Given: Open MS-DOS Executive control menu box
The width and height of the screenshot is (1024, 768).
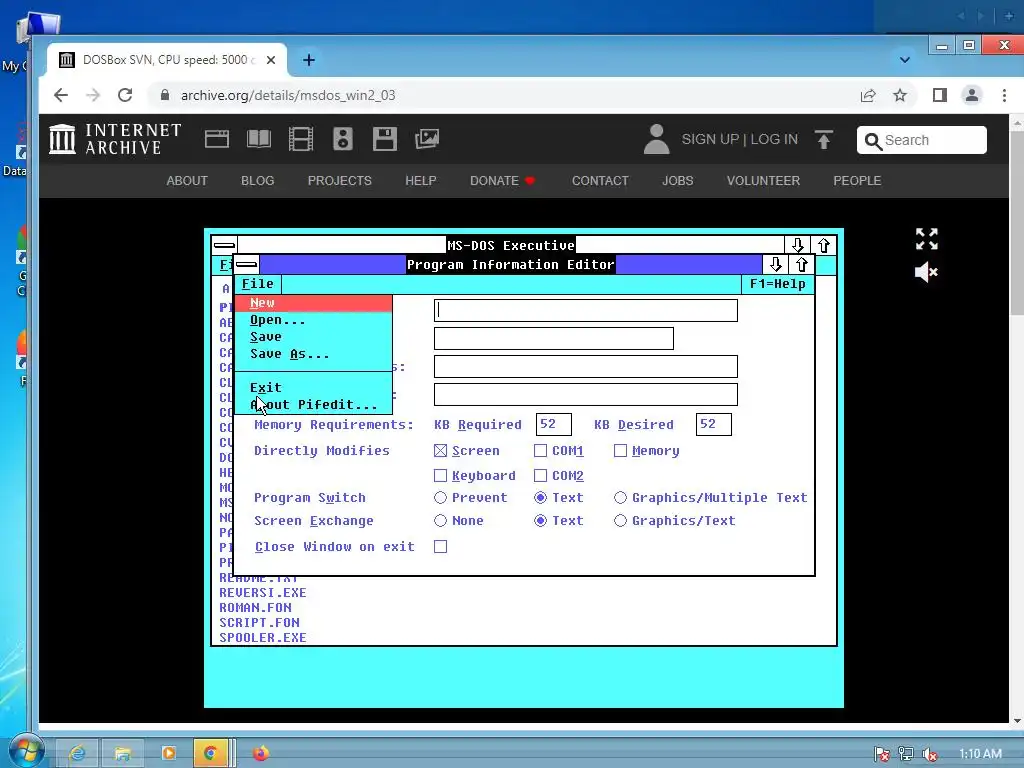Looking at the screenshot, I should tap(225, 246).
